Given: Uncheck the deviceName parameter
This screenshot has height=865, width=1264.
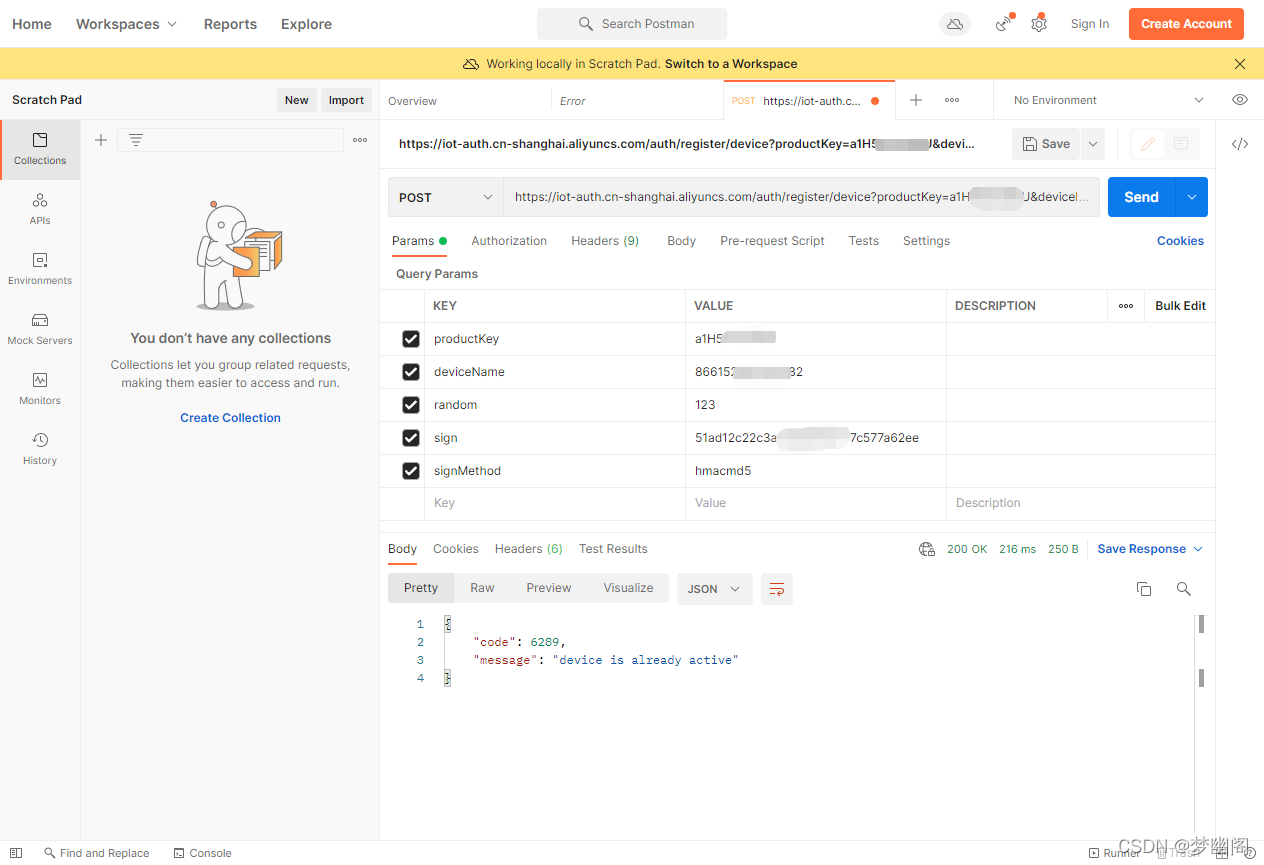Looking at the screenshot, I should coord(411,372).
